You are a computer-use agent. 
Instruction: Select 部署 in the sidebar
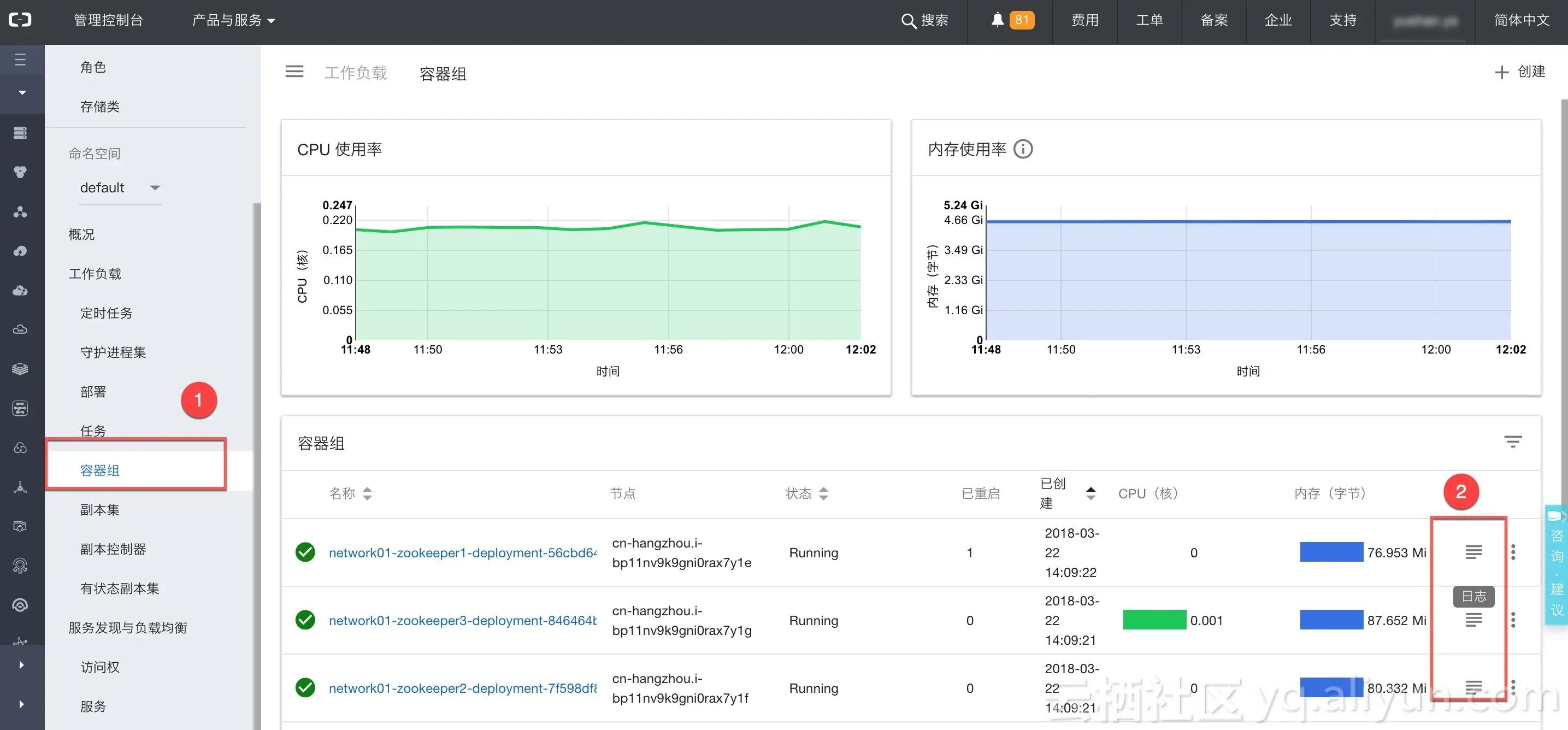pyautogui.click(x=93, y=391)
